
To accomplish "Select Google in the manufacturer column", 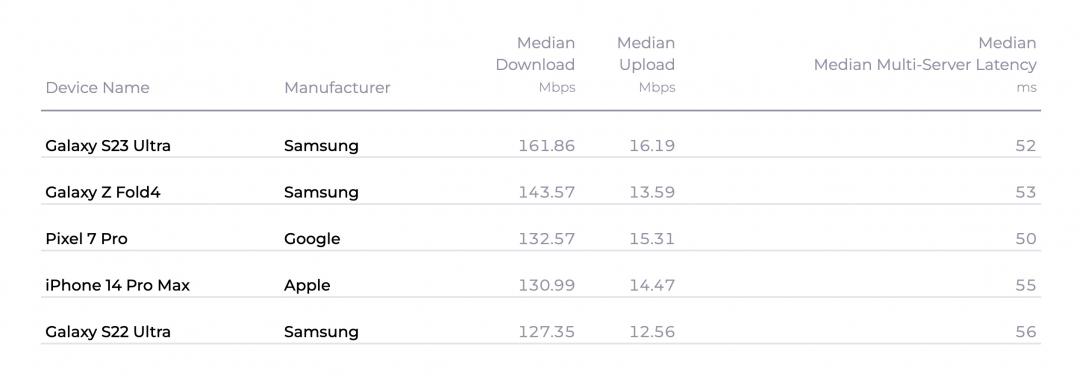I will pyautogui.click(x=312, y=239).
